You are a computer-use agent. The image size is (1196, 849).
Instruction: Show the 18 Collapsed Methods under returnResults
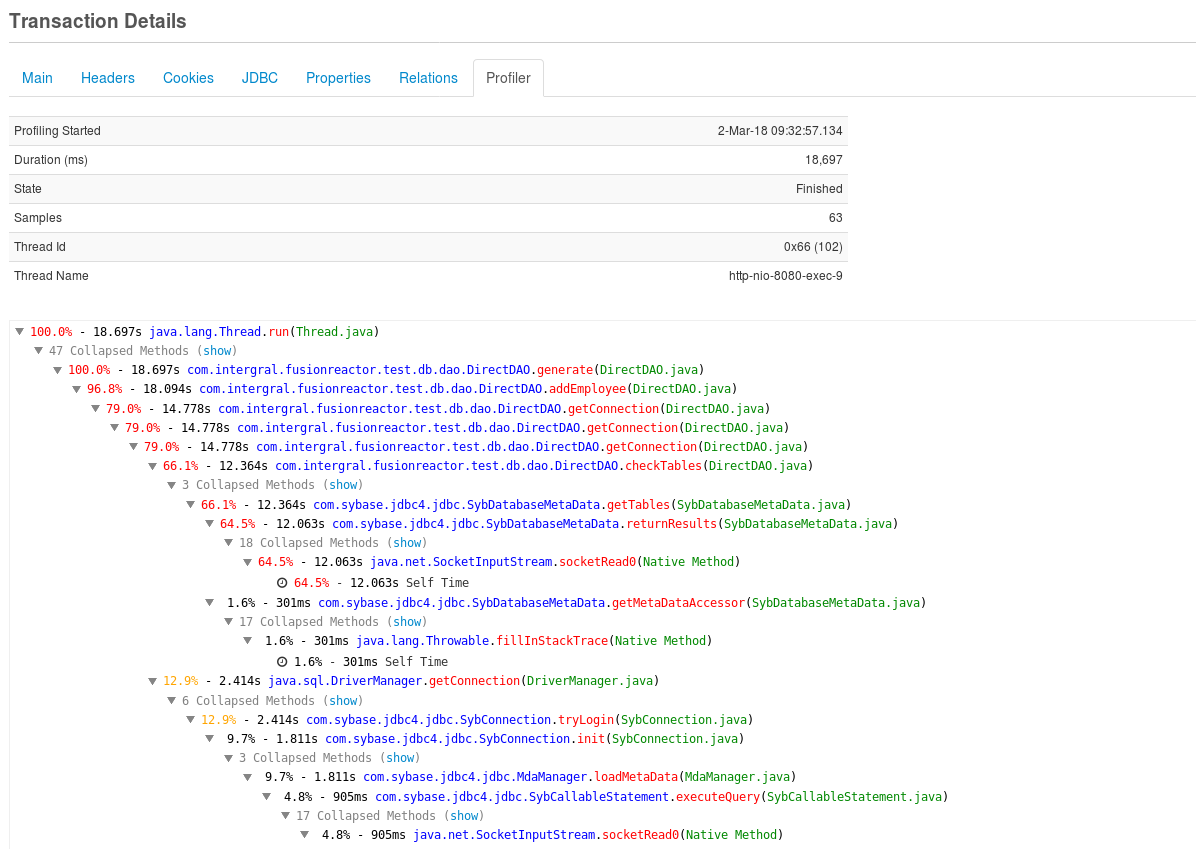(407, 542)
